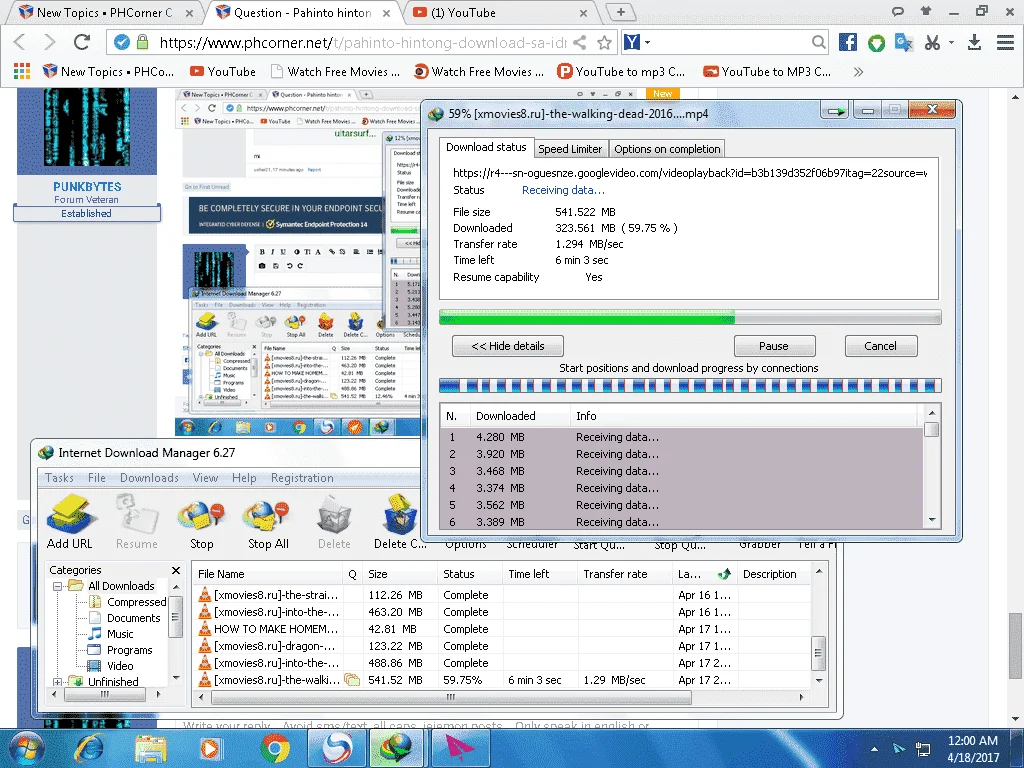Open browser downloads with the arrow icon
Viewport: 1024px width, 768px height.
tap(974, 42)
